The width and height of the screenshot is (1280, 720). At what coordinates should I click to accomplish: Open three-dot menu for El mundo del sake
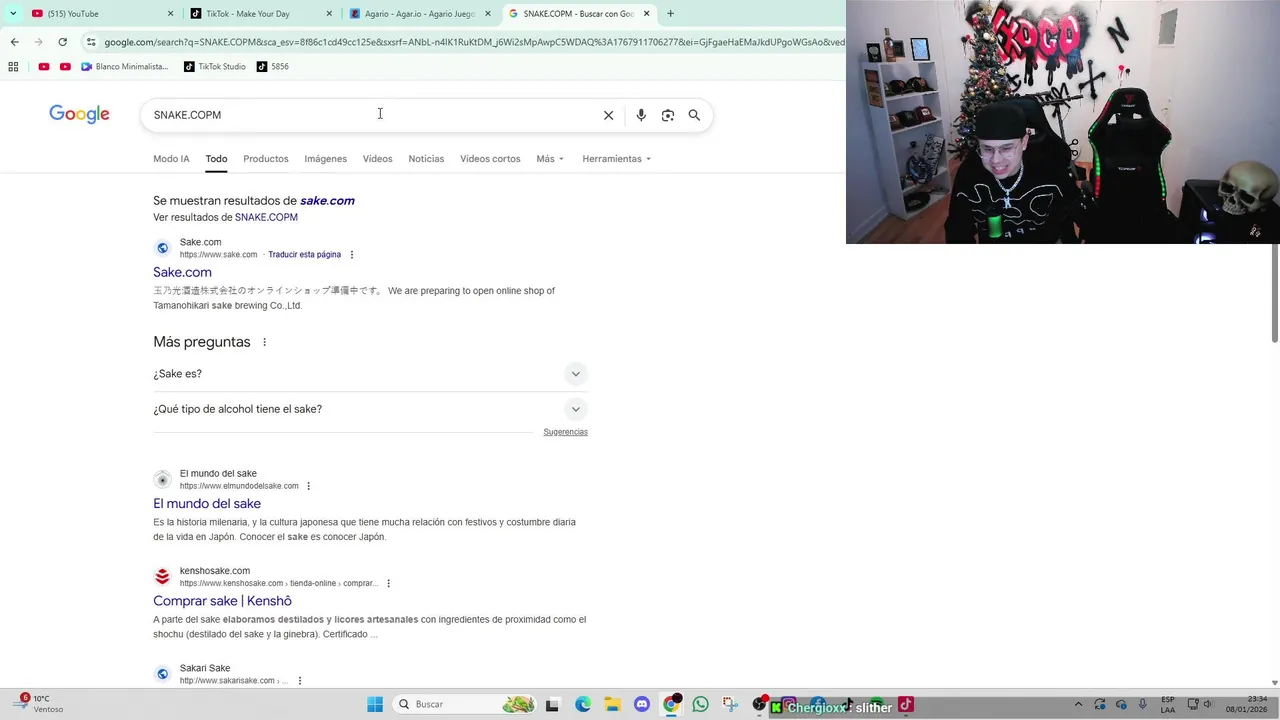click(x=308, y=486)
